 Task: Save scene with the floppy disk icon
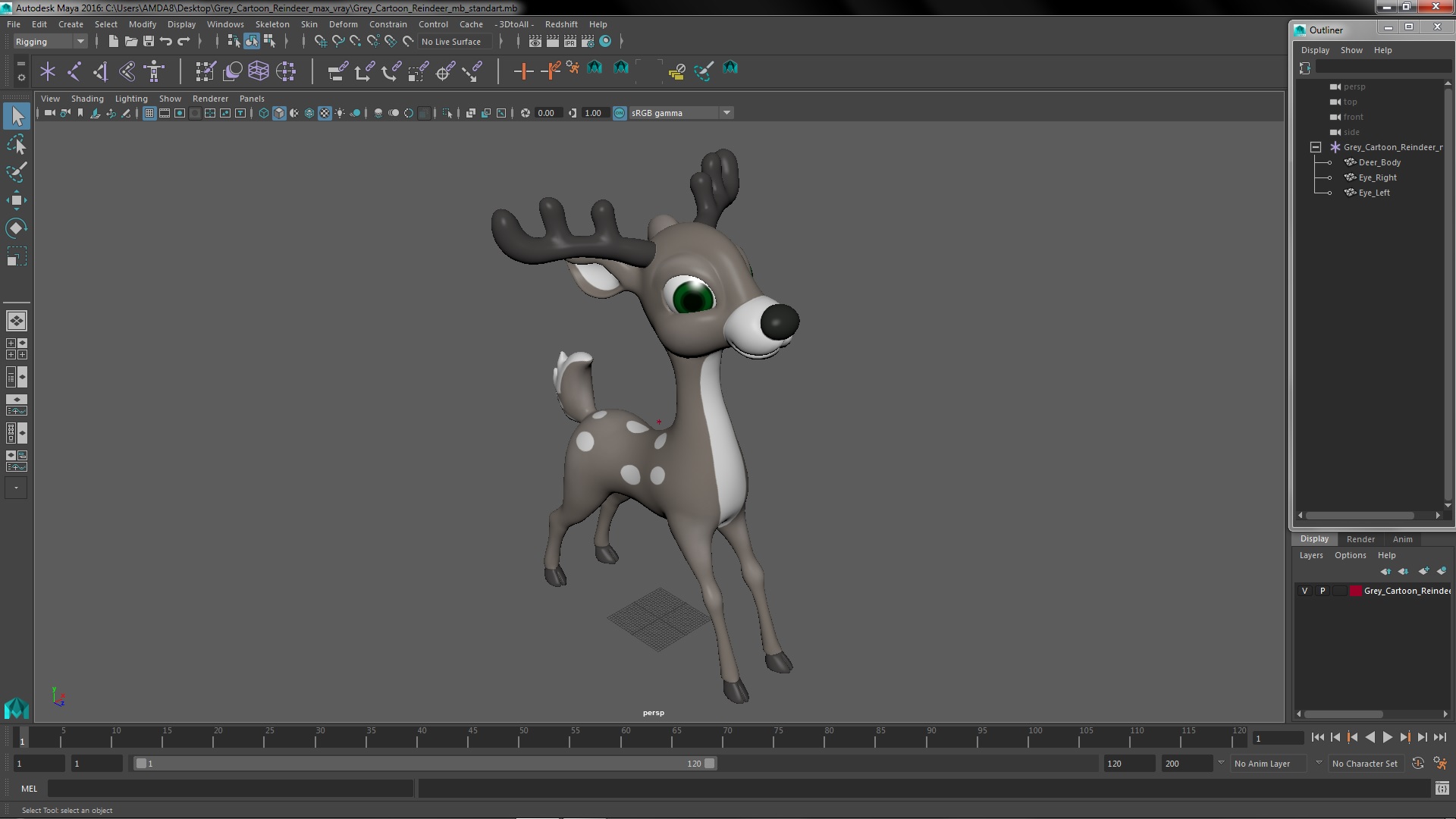tap(149, 41)
